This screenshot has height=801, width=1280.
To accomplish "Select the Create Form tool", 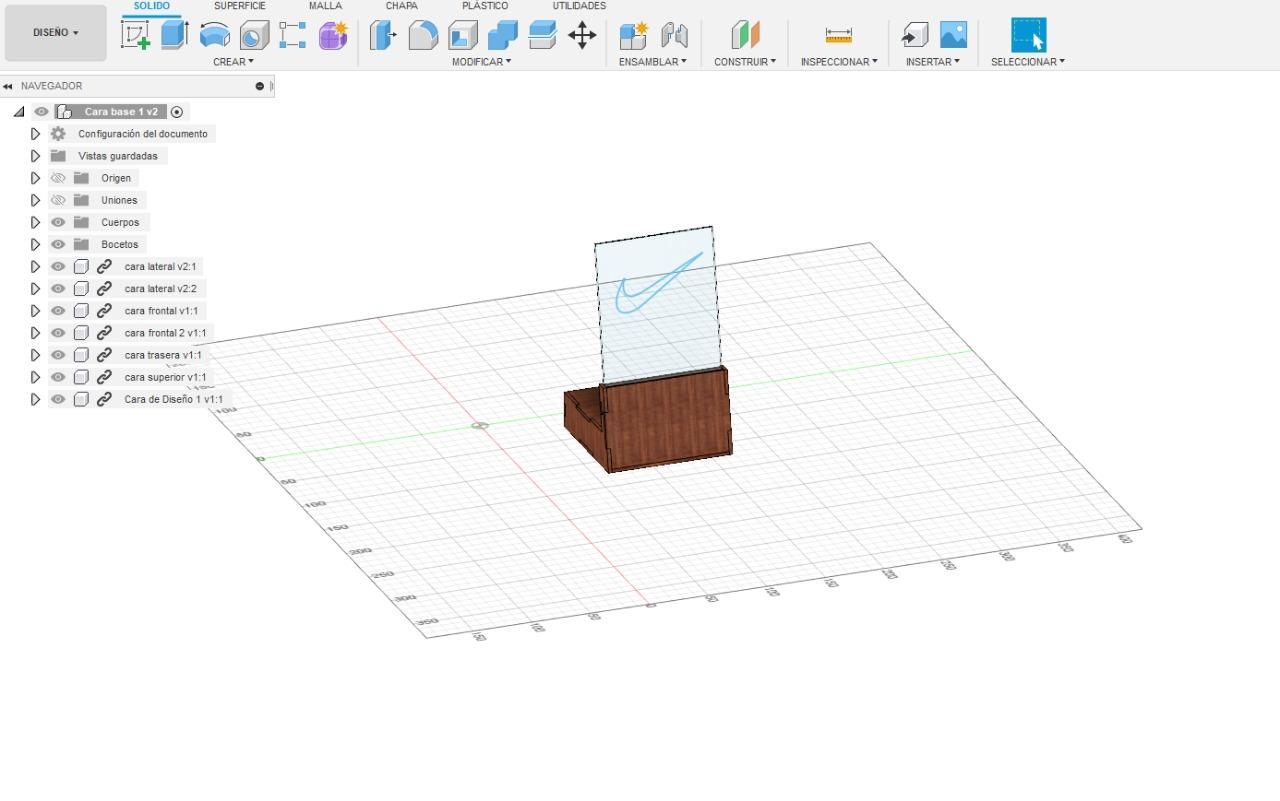I will pos(333,36).
